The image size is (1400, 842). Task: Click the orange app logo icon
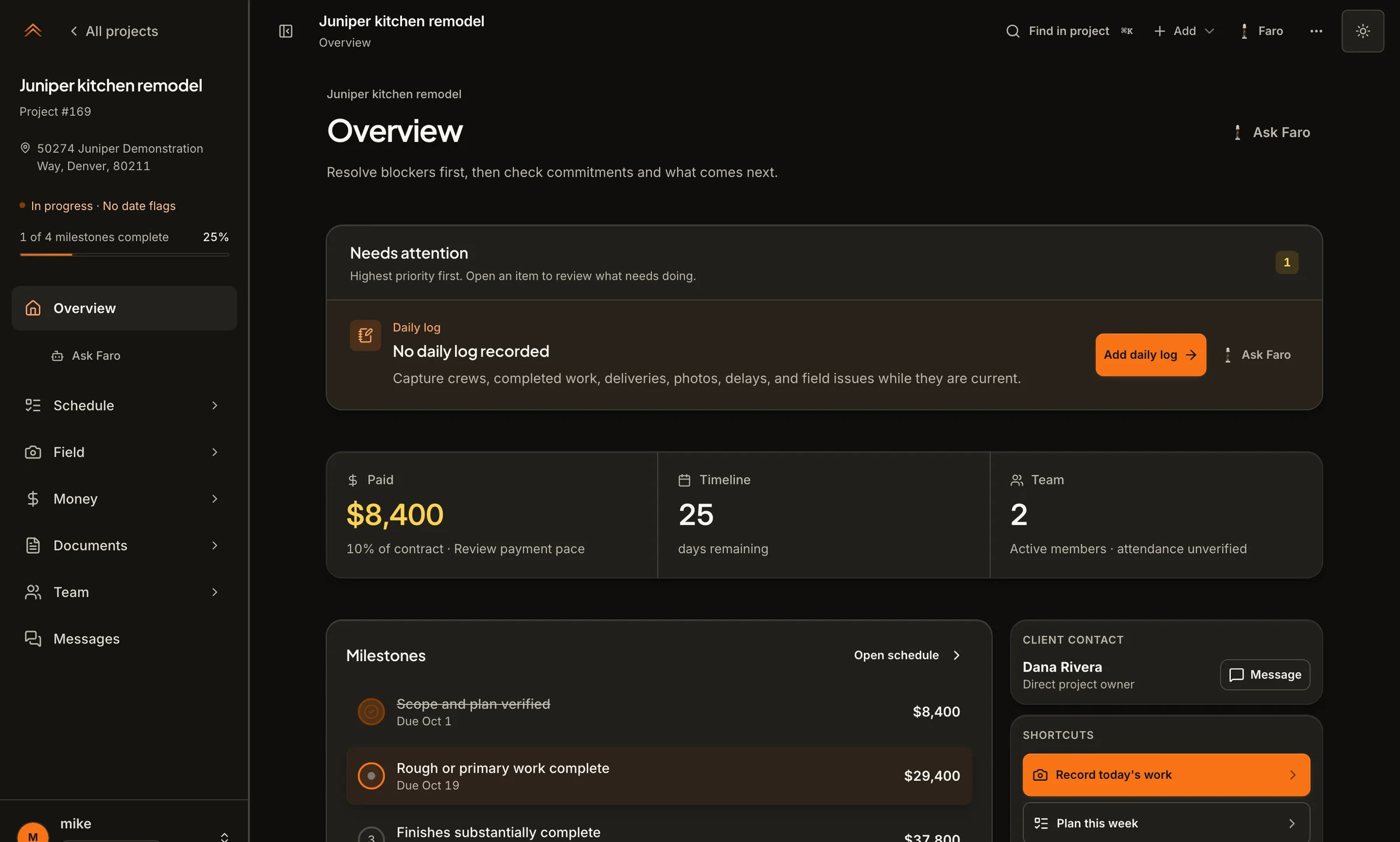pos(33,30)
